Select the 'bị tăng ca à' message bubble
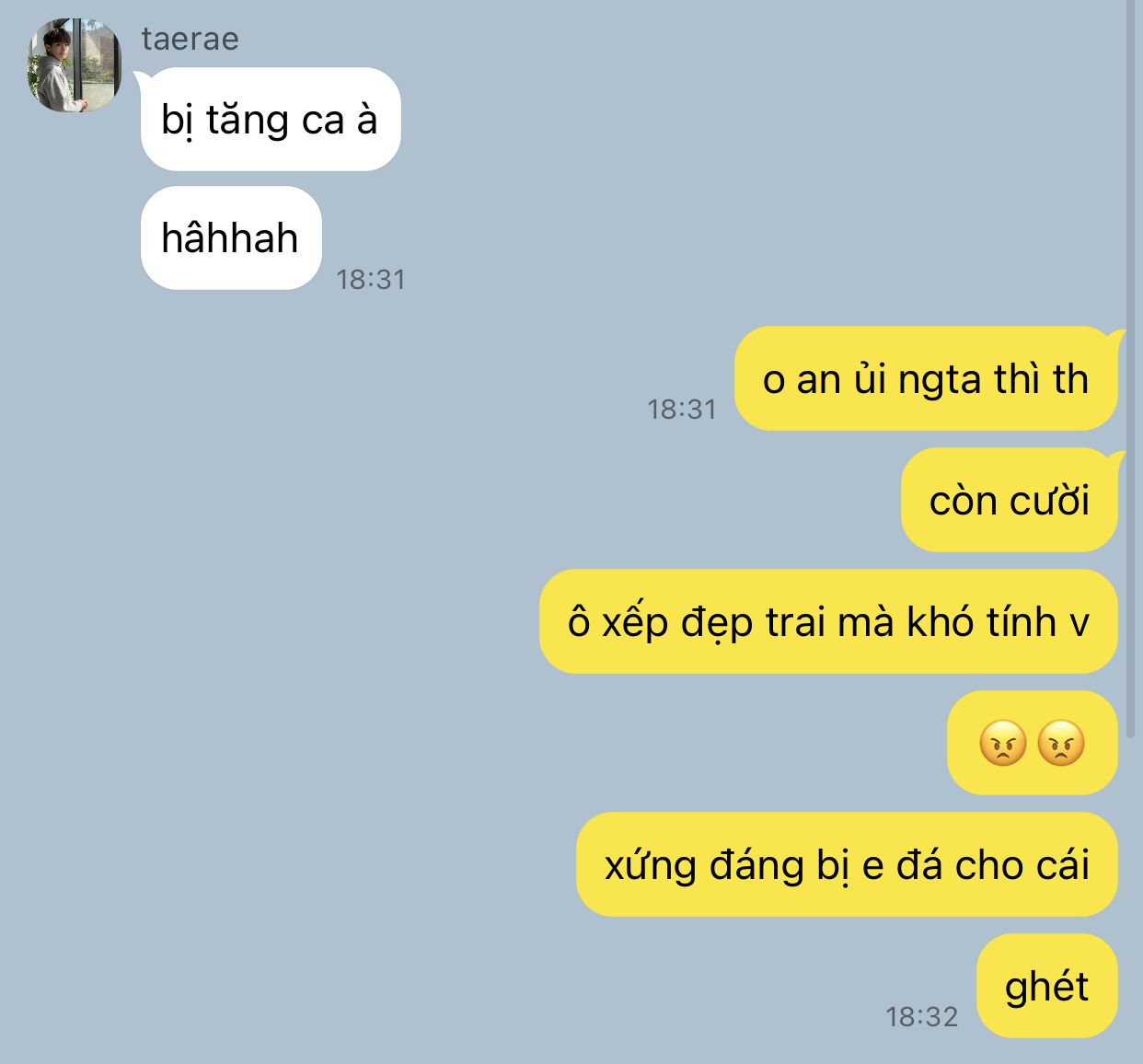Image resolution: width=1143 pixels, height=1064 pixels. 271,119
